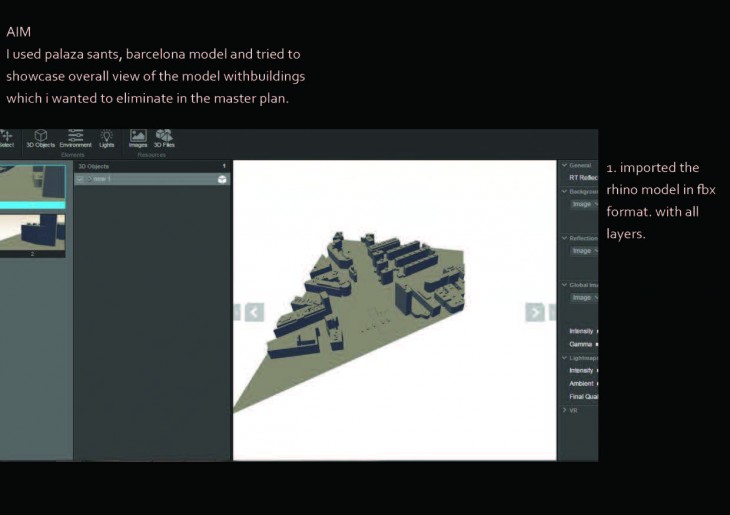The image size is (730, 515).
Task: Go to previous view with left arrow
Action: (x=254, y=312)
